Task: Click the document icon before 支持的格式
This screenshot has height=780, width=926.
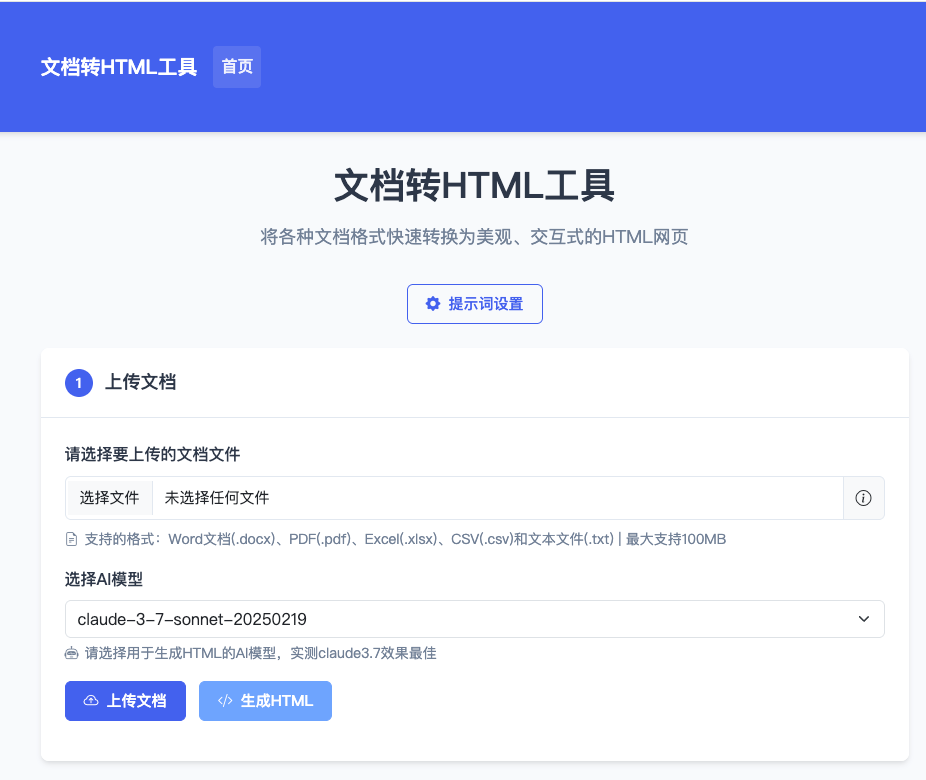Action: (x=71, y=540)
